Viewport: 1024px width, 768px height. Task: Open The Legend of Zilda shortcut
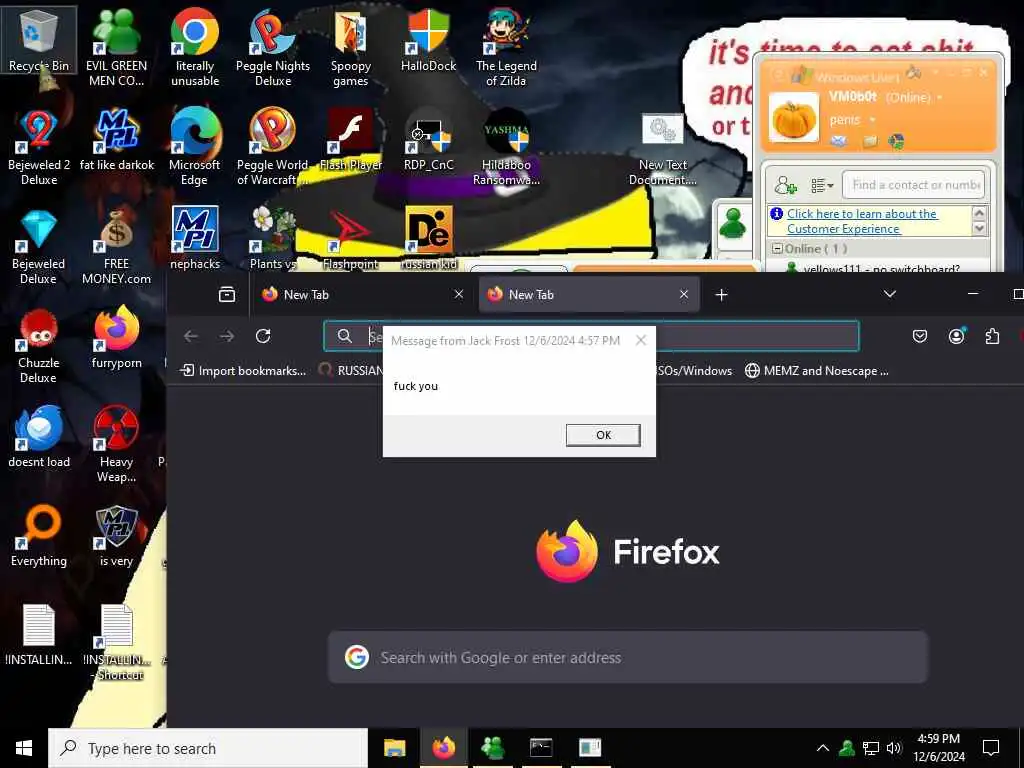click(x=506, y=47)
